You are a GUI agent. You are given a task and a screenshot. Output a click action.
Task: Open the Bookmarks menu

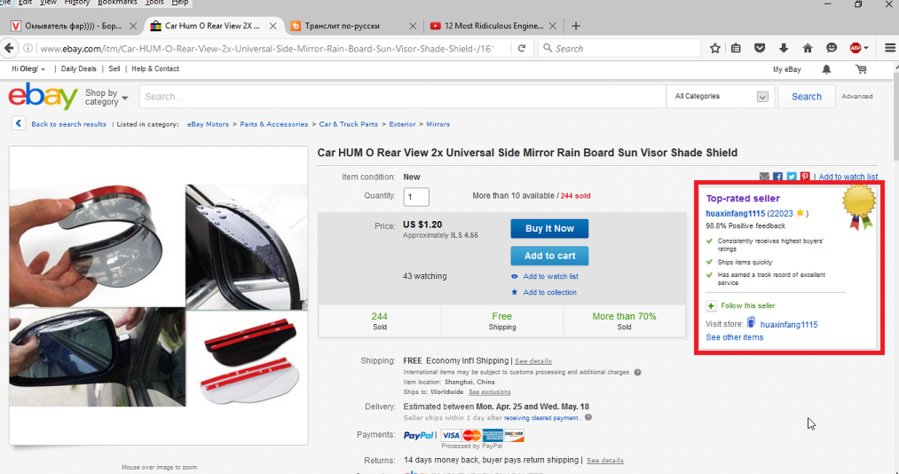[x=118, y=2]
